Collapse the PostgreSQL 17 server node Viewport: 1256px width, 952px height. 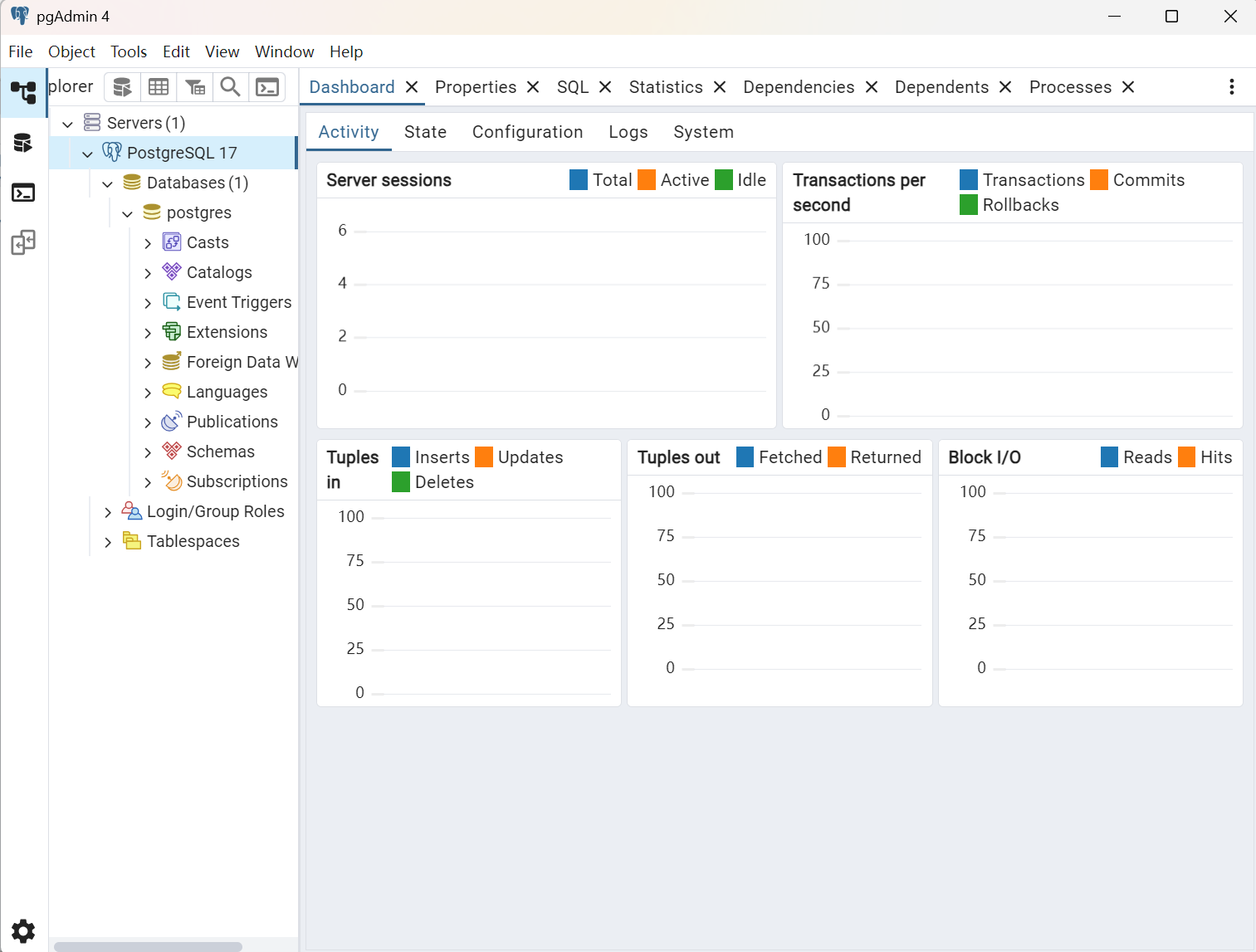87,154
